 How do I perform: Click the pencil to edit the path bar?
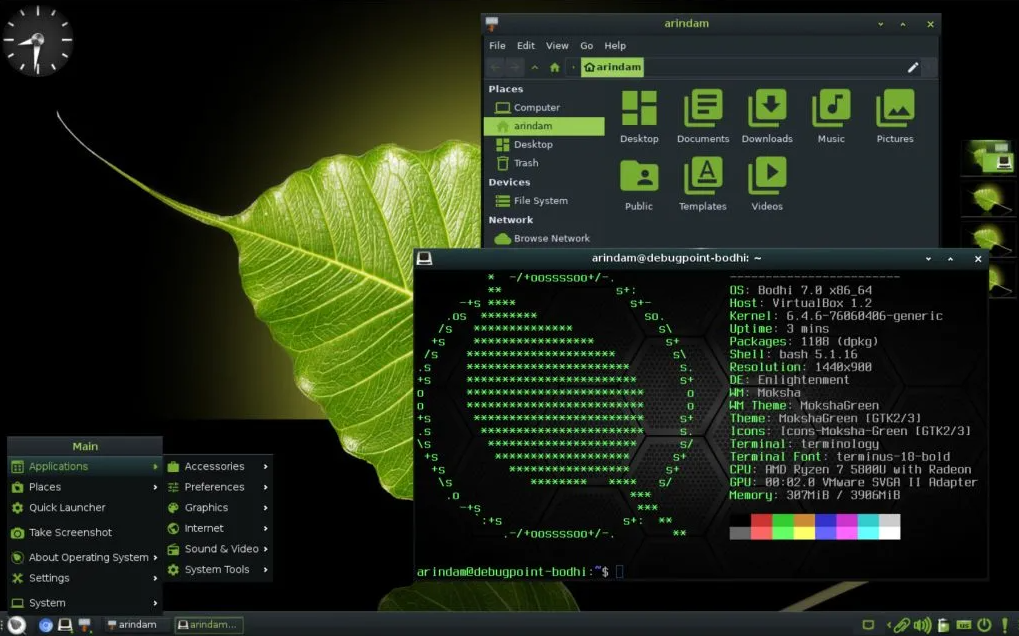(x=911, y=67)
